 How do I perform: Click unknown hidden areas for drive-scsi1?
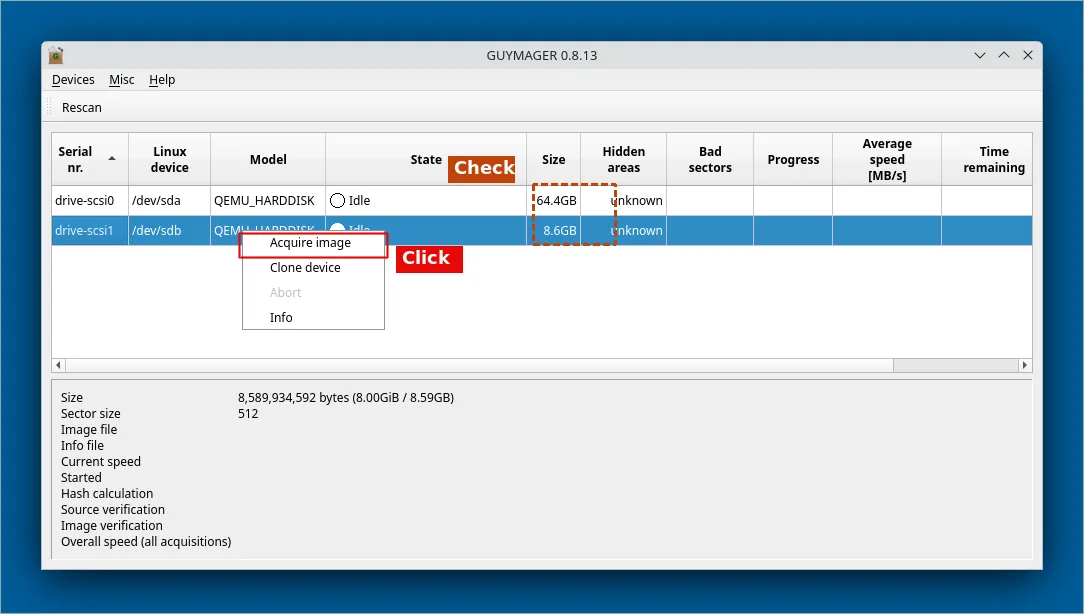[624, 230]
